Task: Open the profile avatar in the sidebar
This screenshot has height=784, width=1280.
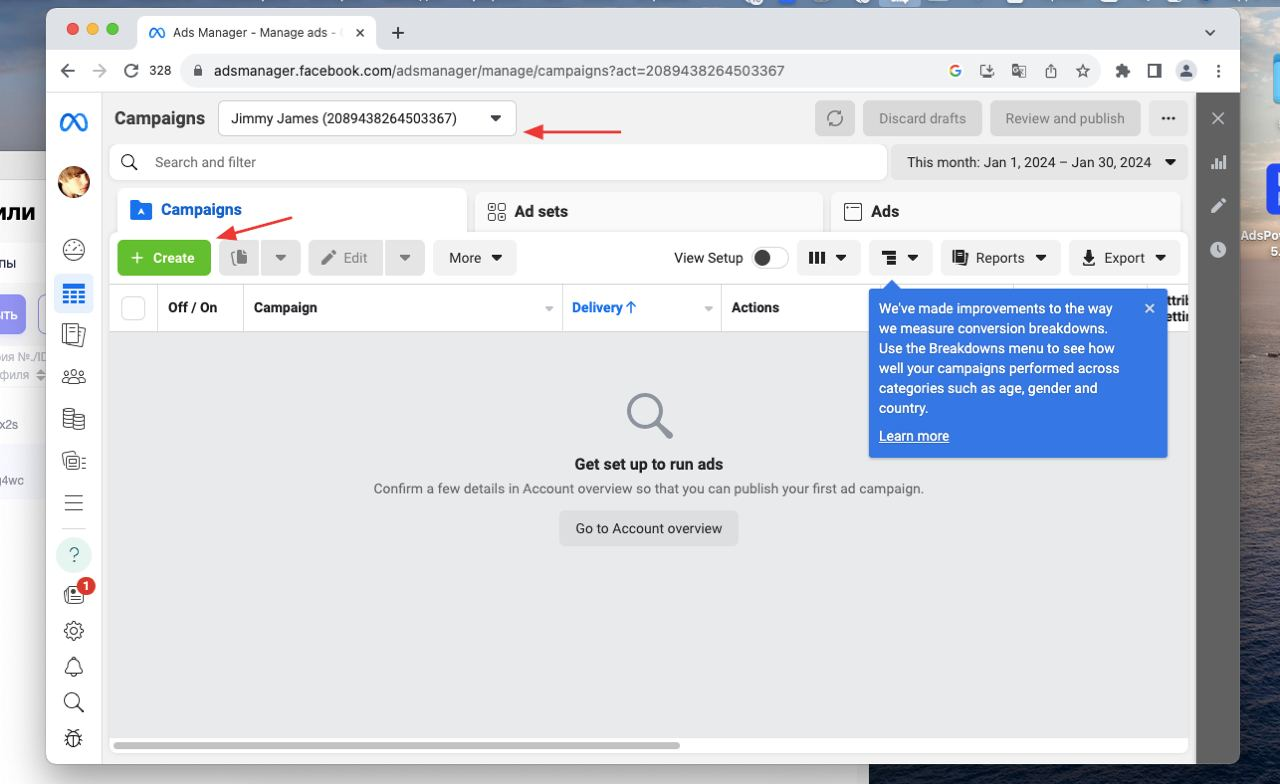Action: coord(73,182)
